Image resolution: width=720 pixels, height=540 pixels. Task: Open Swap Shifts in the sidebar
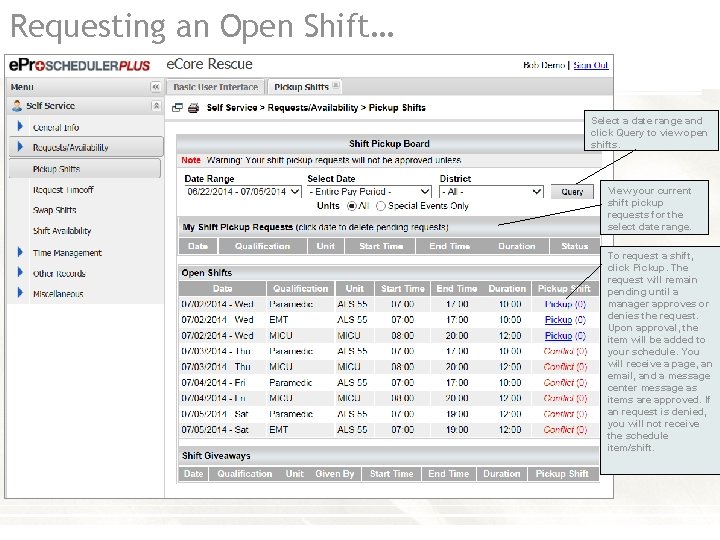tap(54, 210)
